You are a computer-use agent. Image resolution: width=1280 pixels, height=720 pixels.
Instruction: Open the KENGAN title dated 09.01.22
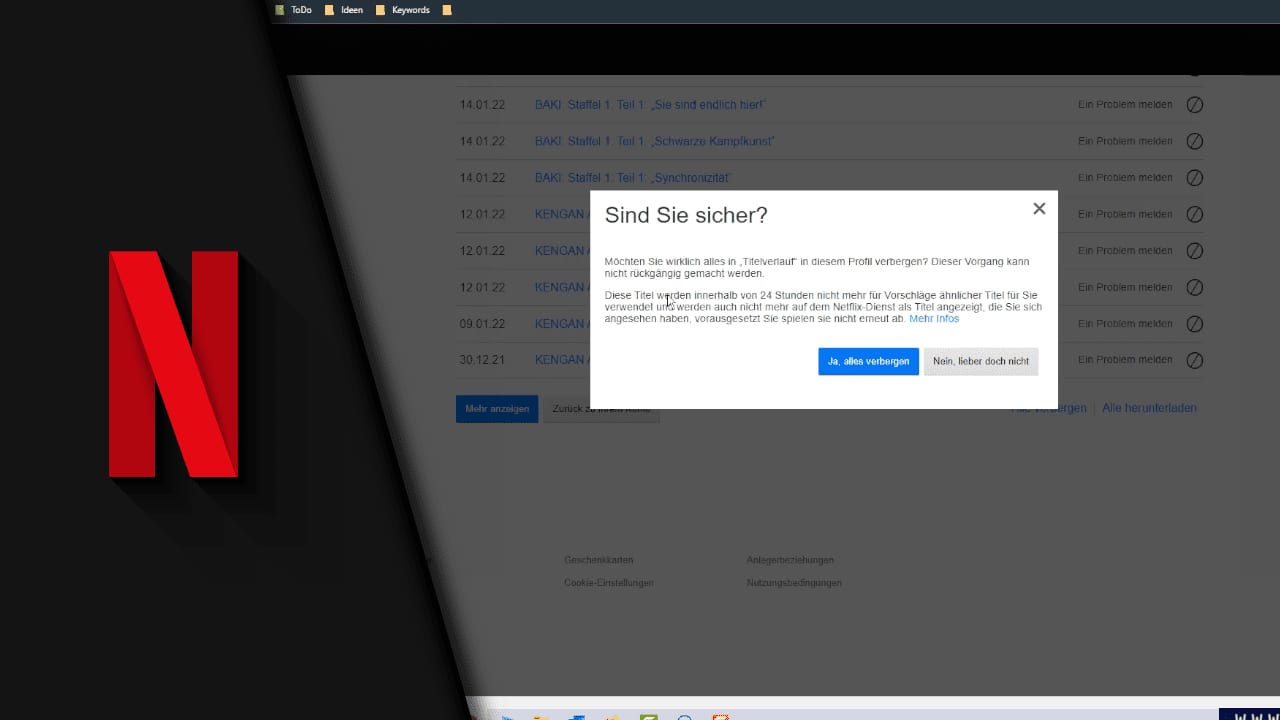point(562,324)
